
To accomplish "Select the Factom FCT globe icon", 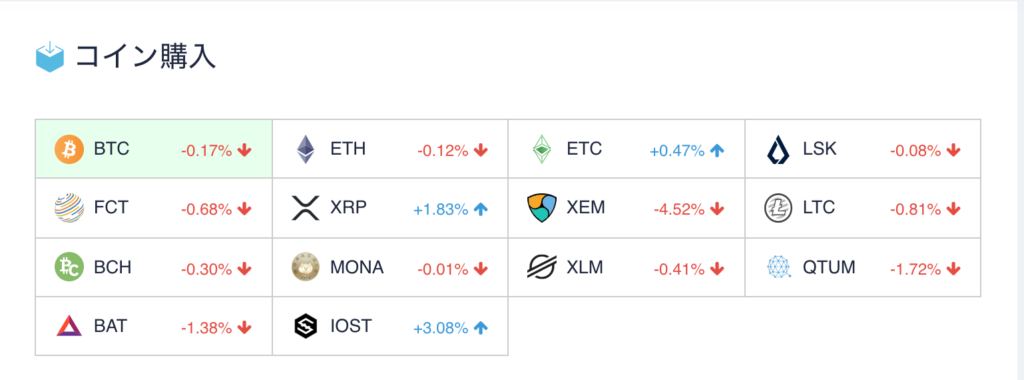I will tap(69, 208).
